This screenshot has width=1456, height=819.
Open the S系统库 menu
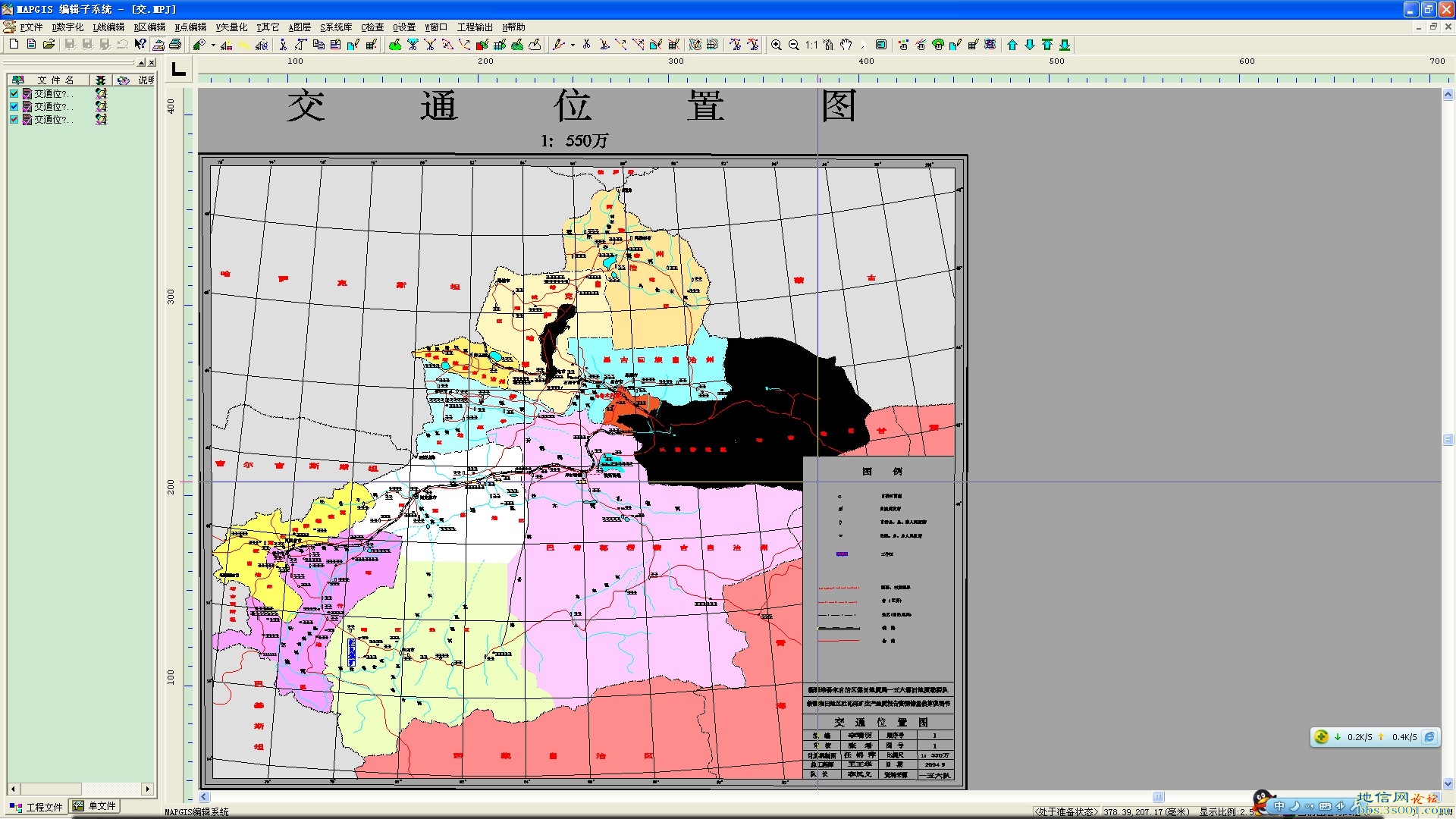pyautogui.click(x=336, y=27)
